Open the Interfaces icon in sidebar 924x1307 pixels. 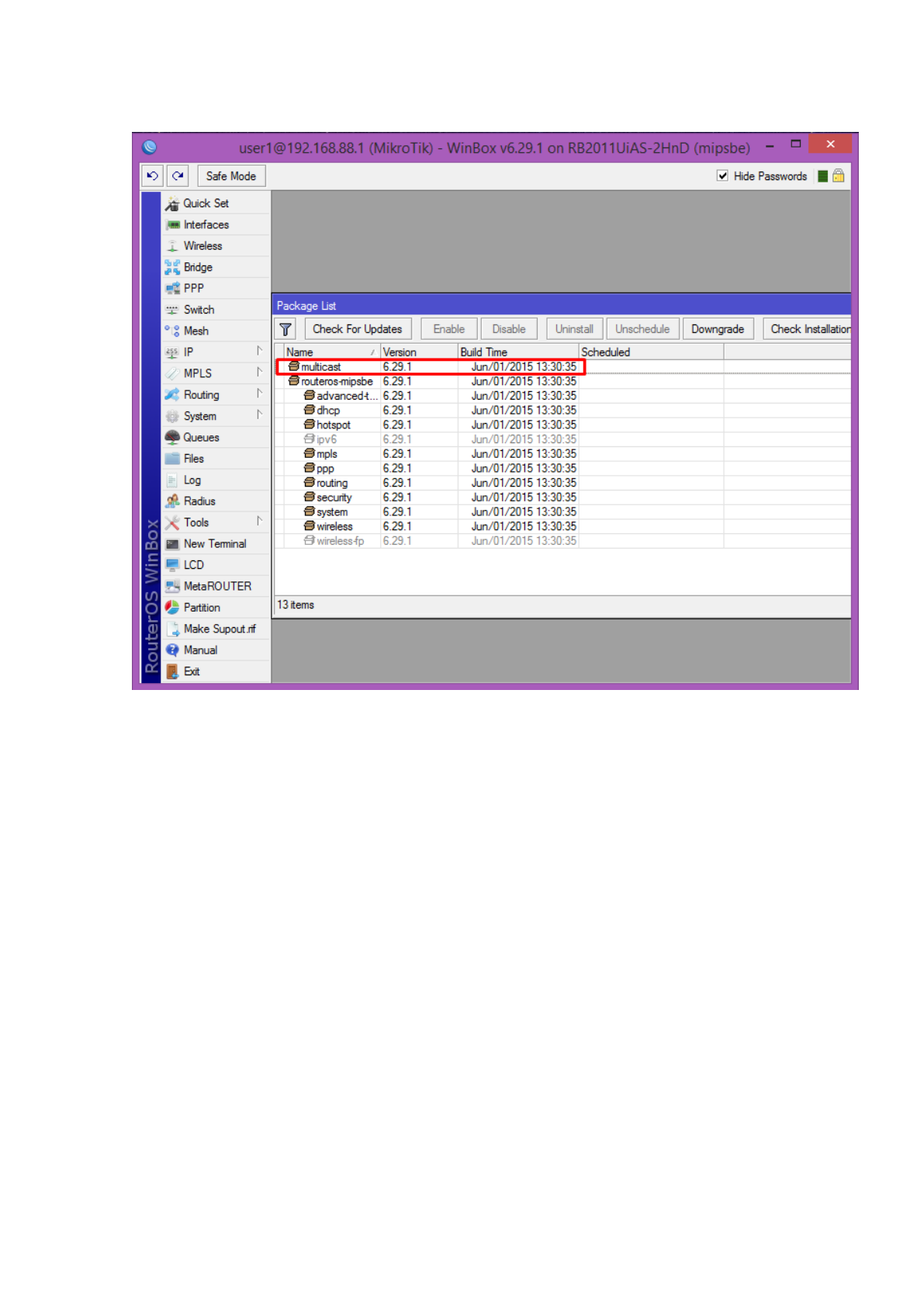coord(172,225)
